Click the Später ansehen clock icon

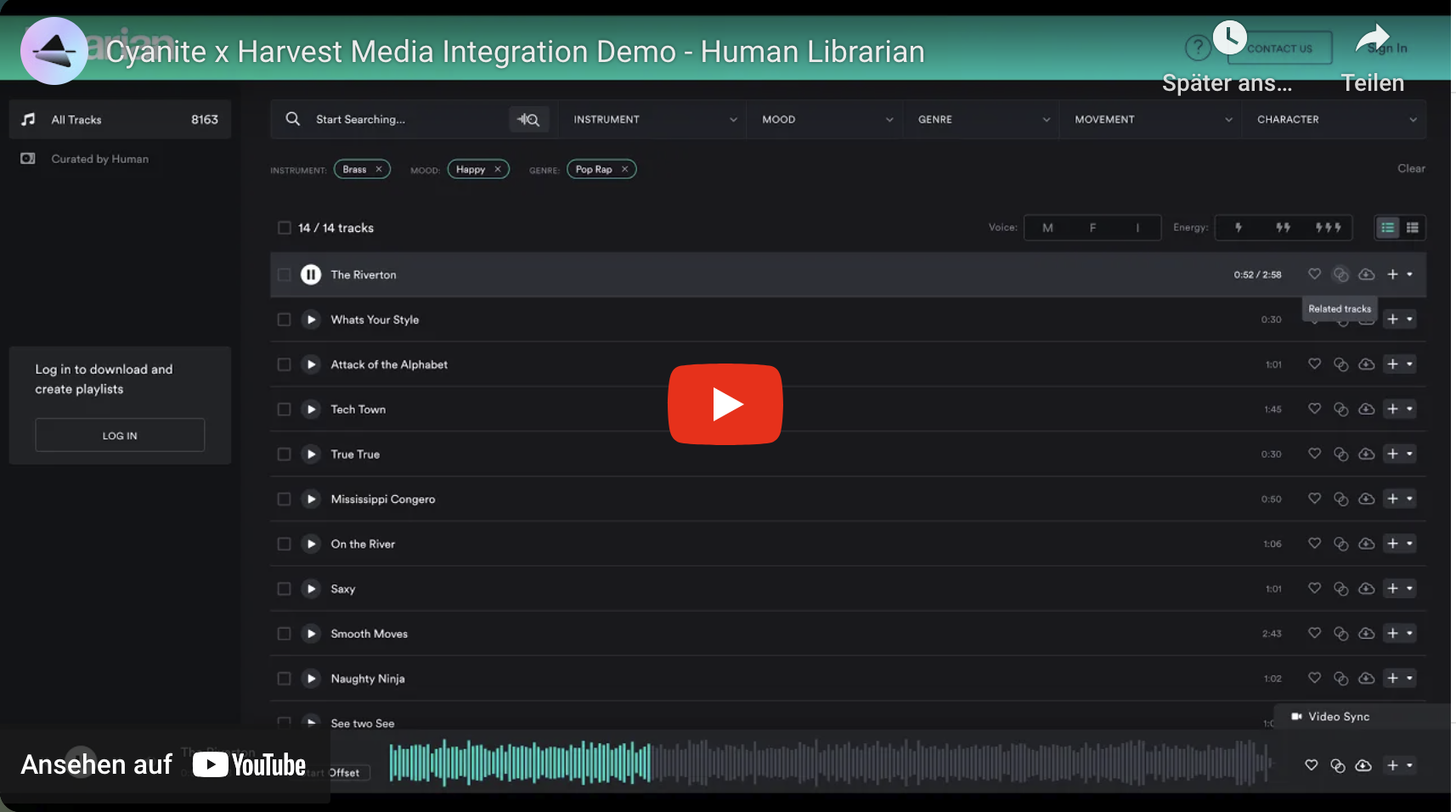point(1229,37)
